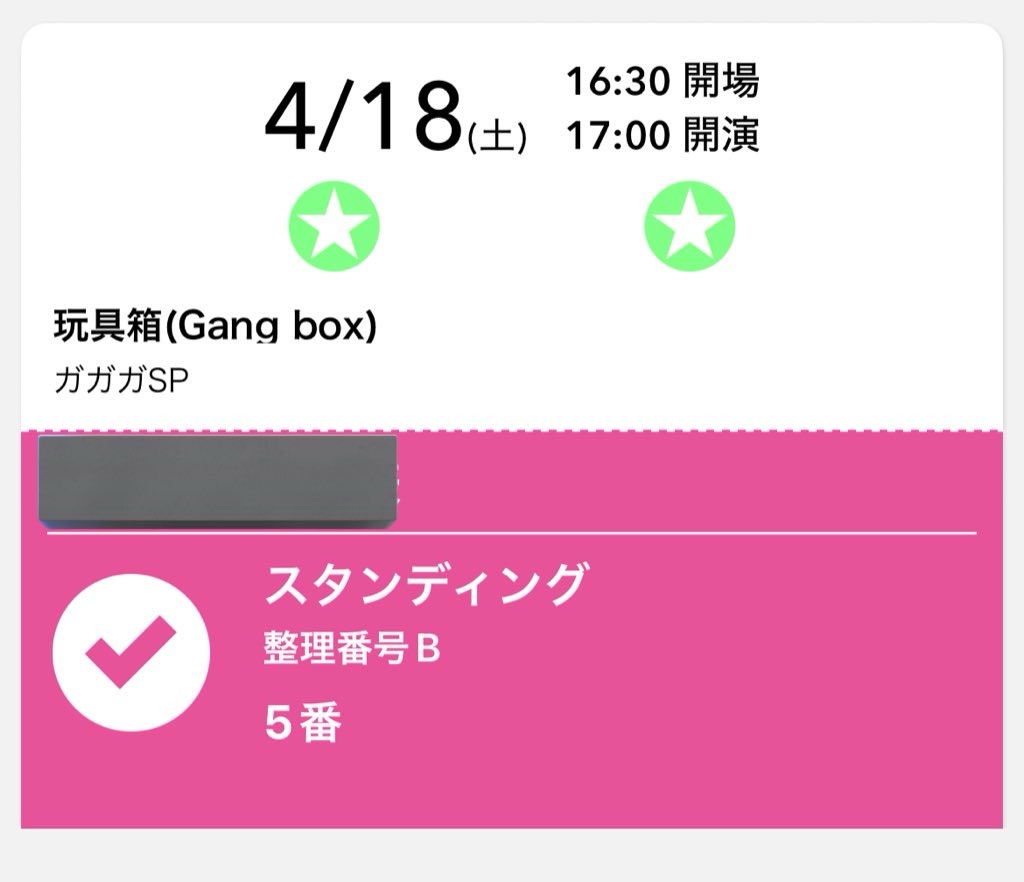The image size is (1024, 882).
Task: Click the 5番 entry number
Action: (x=303, y=723)
